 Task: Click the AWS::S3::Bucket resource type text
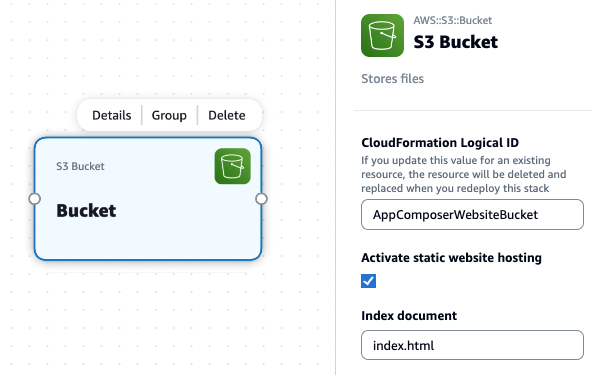(452, 20)
